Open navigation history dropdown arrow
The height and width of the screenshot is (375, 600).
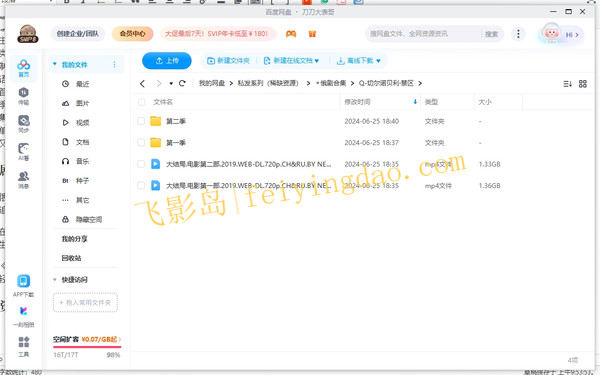[171, 83]
